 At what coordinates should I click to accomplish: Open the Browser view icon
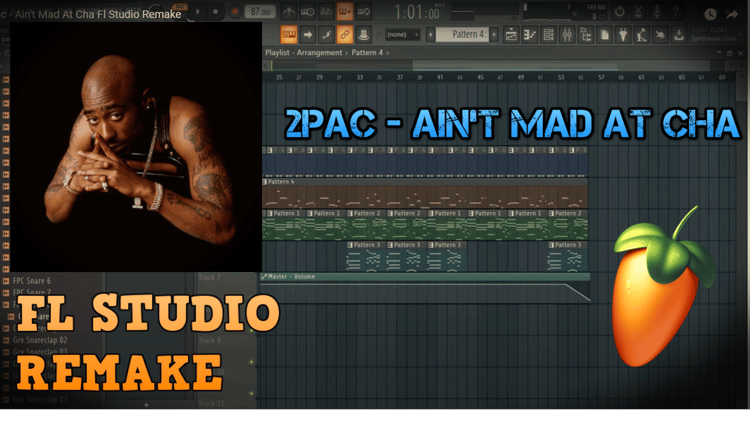tap(586, 34)
